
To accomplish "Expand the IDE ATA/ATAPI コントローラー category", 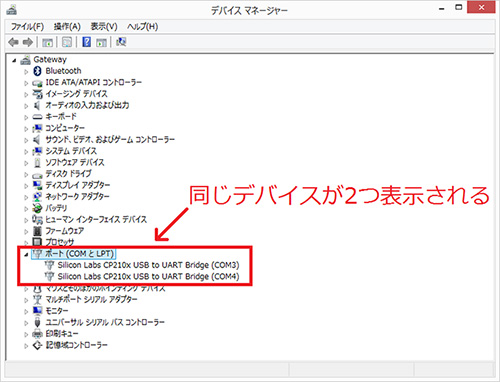I will (26, 83).
